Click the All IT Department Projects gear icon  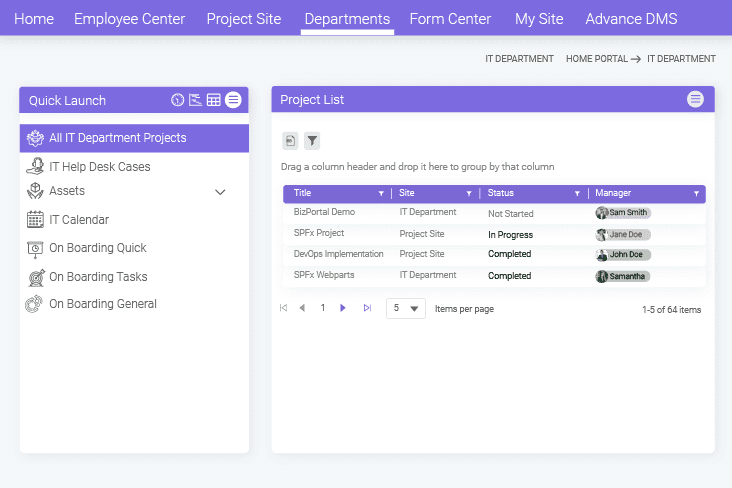tap(35, 138)
